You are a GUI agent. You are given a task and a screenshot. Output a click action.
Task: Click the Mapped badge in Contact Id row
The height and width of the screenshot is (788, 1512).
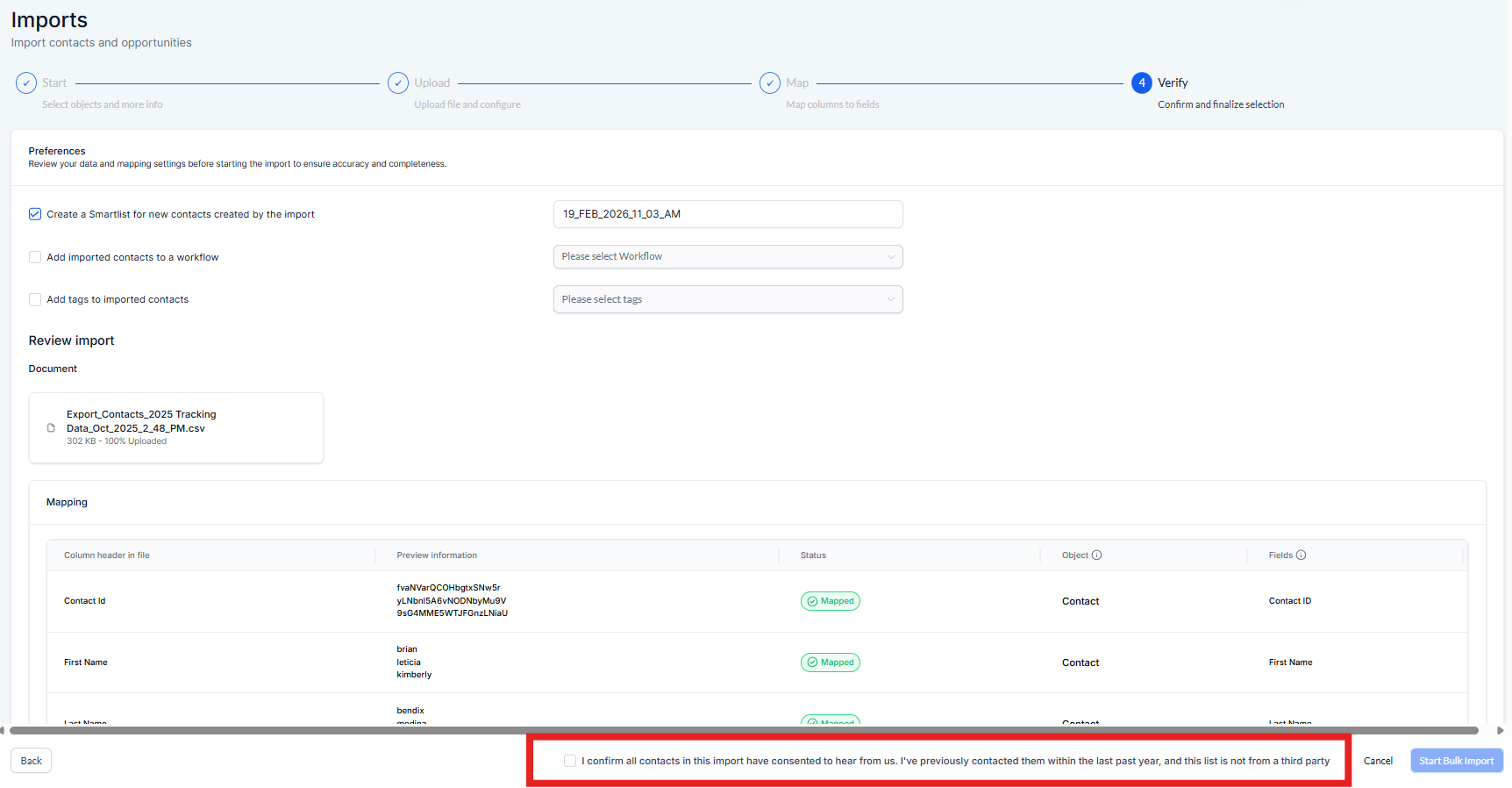(831, 601)
